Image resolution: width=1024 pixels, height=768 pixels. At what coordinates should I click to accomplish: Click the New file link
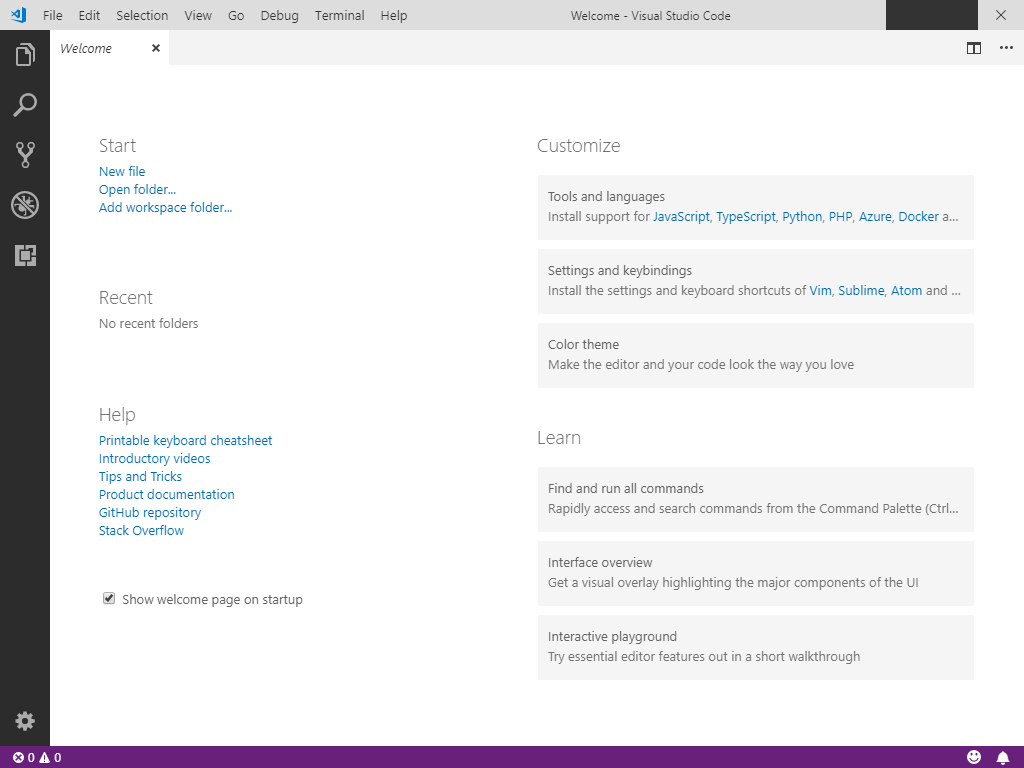point(122,171)
